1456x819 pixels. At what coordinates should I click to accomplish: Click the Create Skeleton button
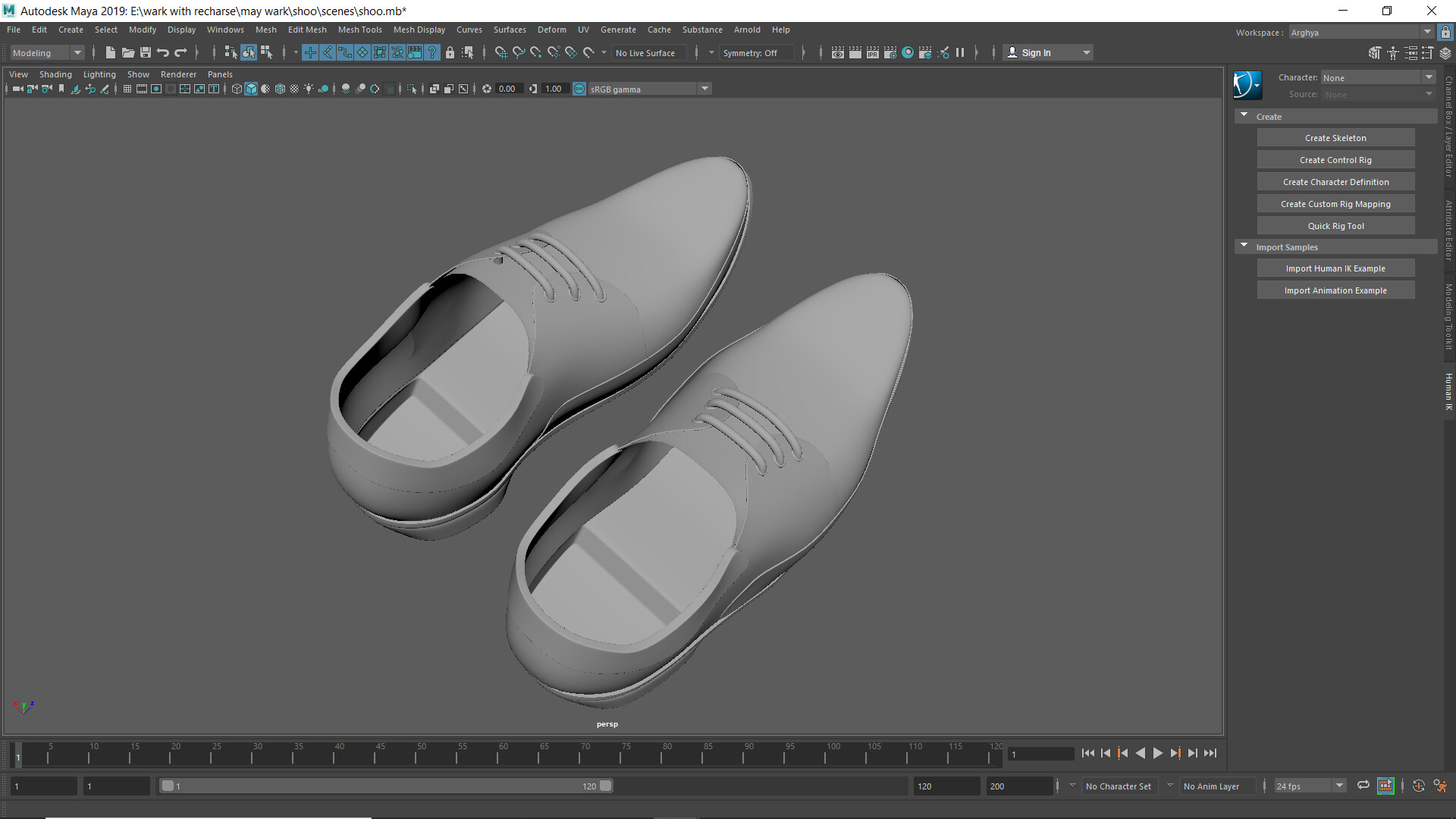click(x=1335, y=137)
